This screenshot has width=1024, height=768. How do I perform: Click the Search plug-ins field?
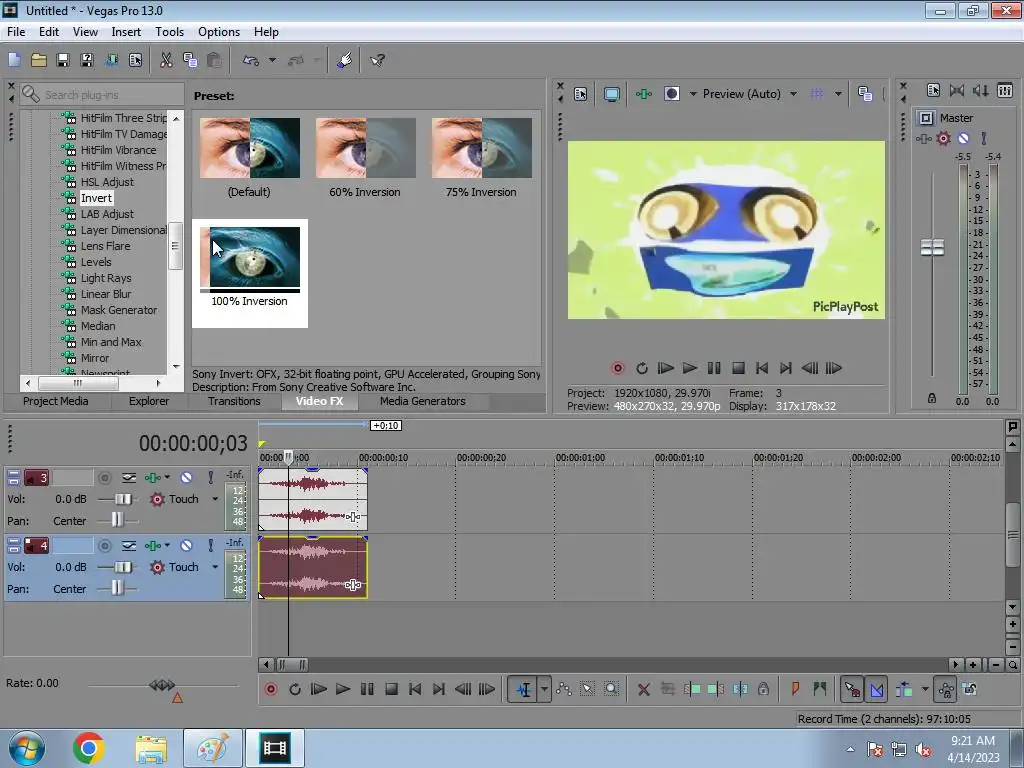point(101,95)
